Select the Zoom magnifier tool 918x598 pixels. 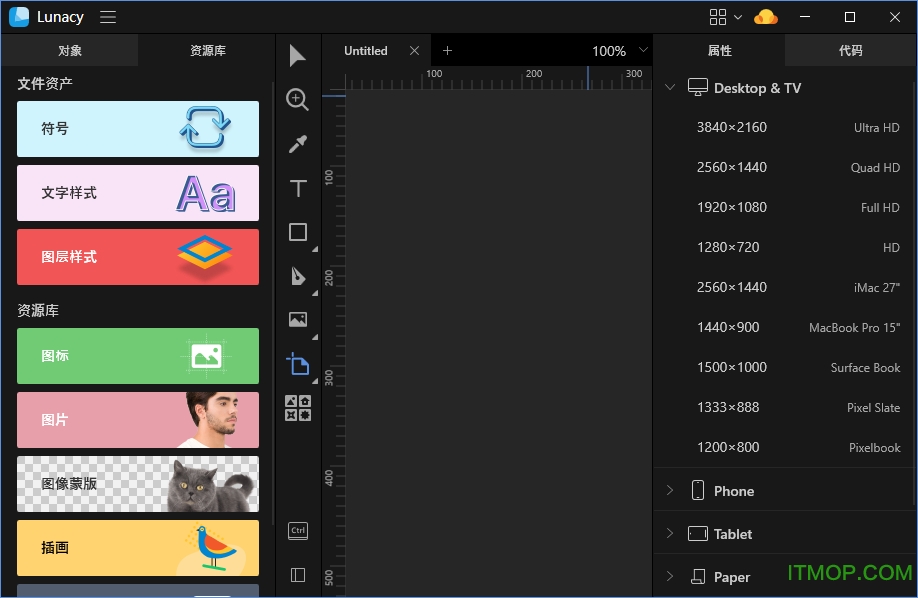coord(297,100)
